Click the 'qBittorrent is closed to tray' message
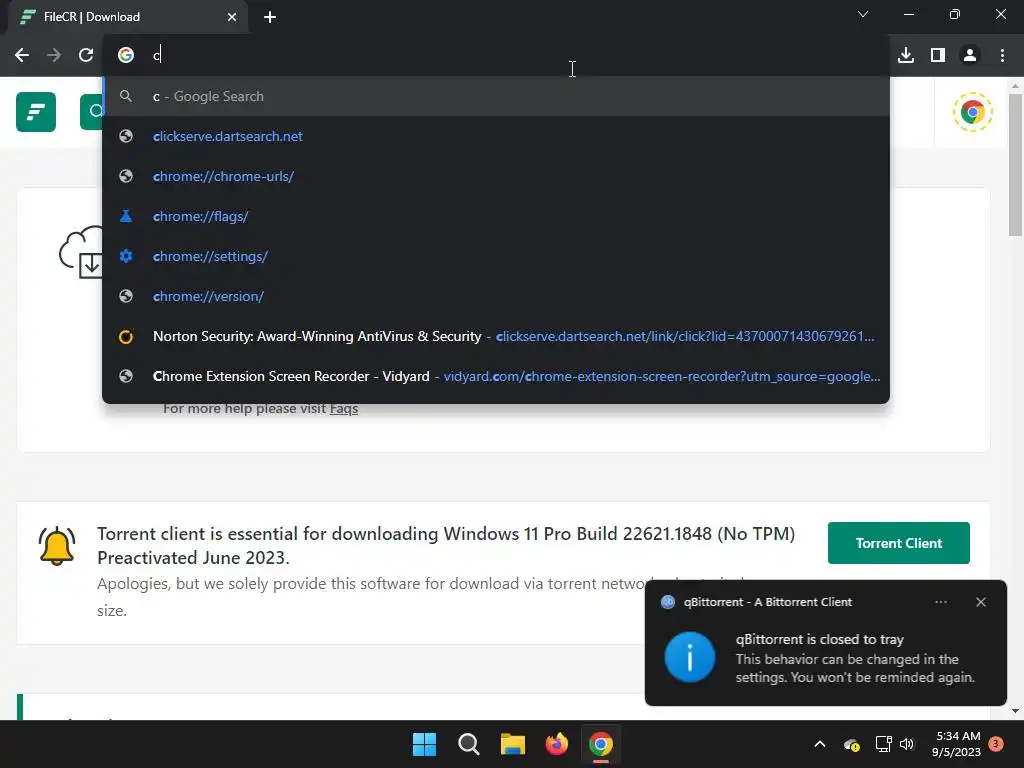The image size is (1024, 768). tap(820, 639)
